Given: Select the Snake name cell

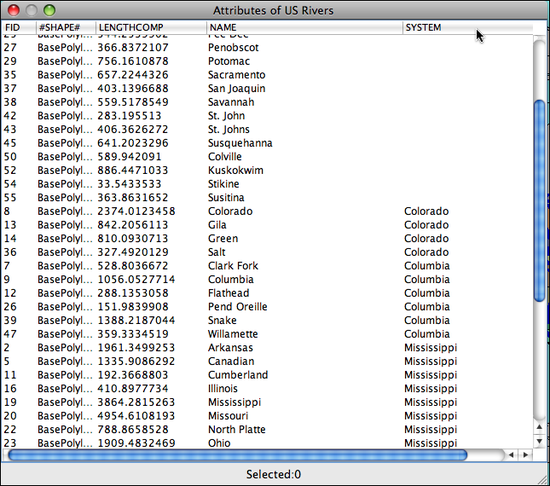Looking at the screenshot, I should click(222, 320).
